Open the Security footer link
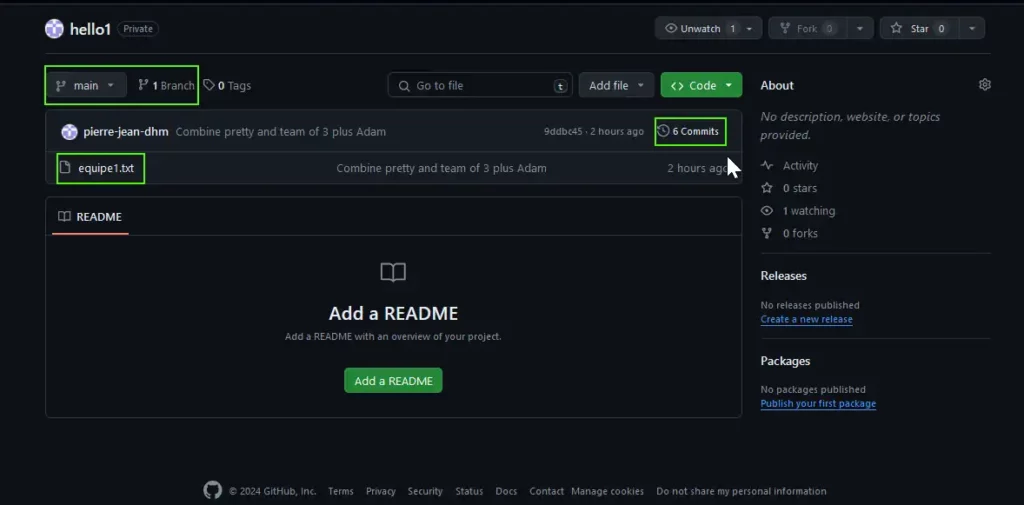Screen dimensions: 1024x505 pyautogui.click(x=425, y=491)
